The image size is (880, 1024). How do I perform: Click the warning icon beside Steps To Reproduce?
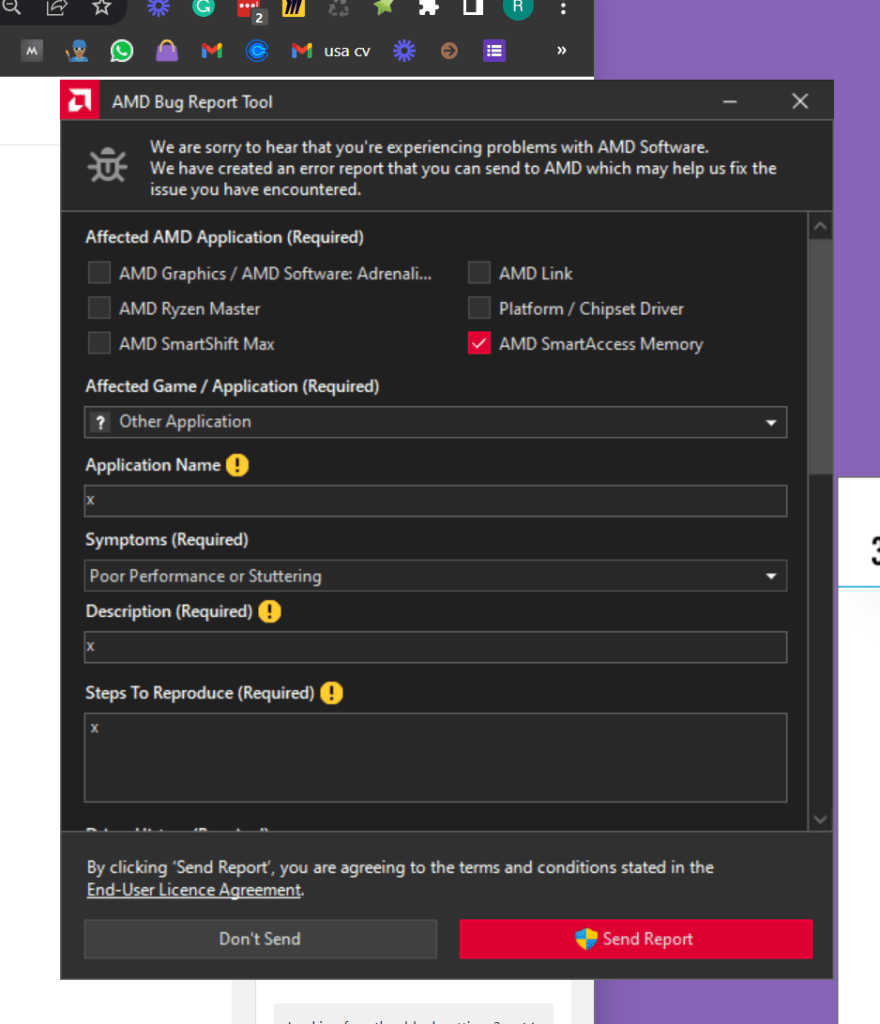point(332,693)
